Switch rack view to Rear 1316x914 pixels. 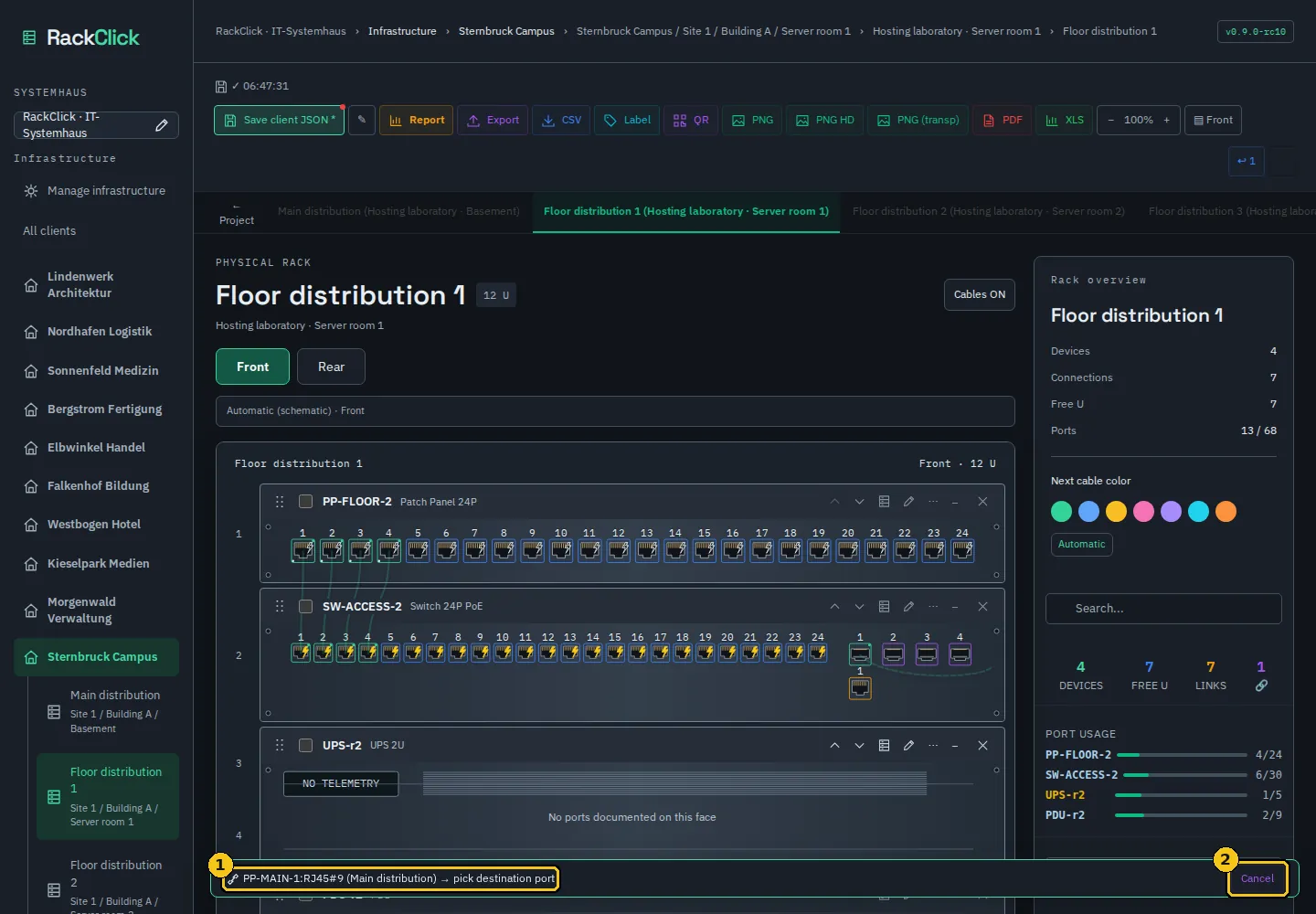click(x=331, y=367)
